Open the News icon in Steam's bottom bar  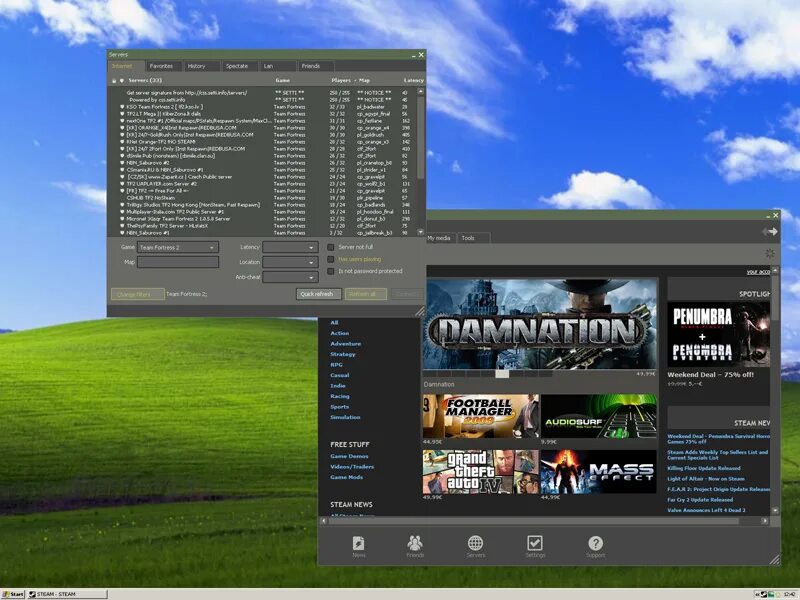pyautogui.click(x=359, y=544)
